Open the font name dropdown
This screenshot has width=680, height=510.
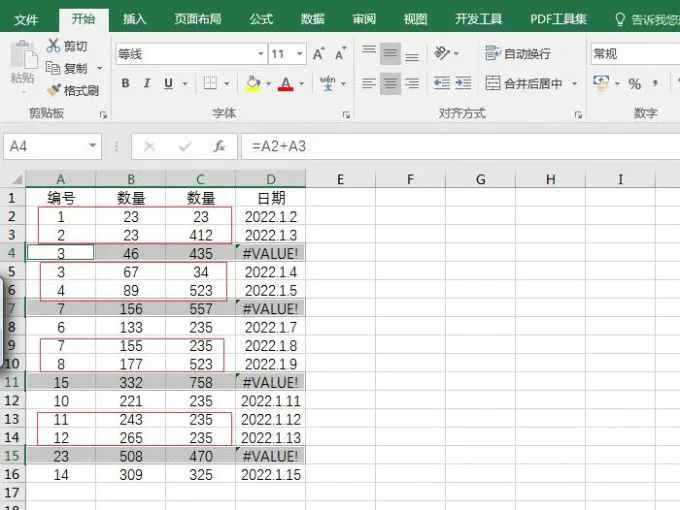coord(261,54)
